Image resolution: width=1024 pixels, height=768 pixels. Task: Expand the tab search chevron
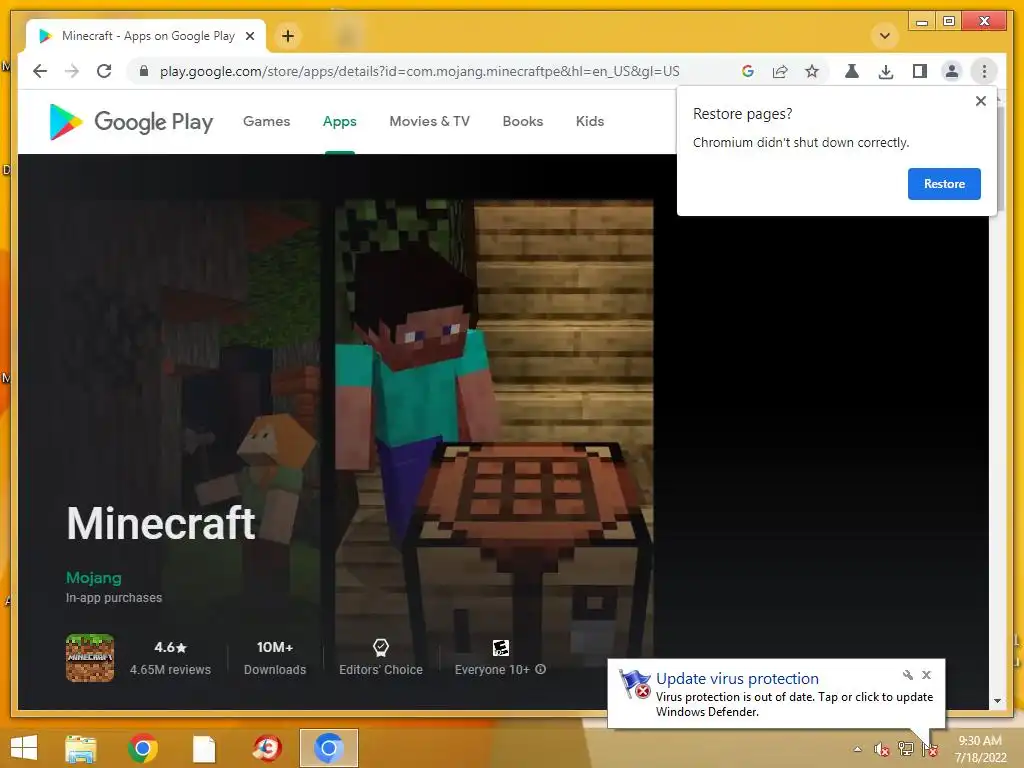click(x=885, y=36)
